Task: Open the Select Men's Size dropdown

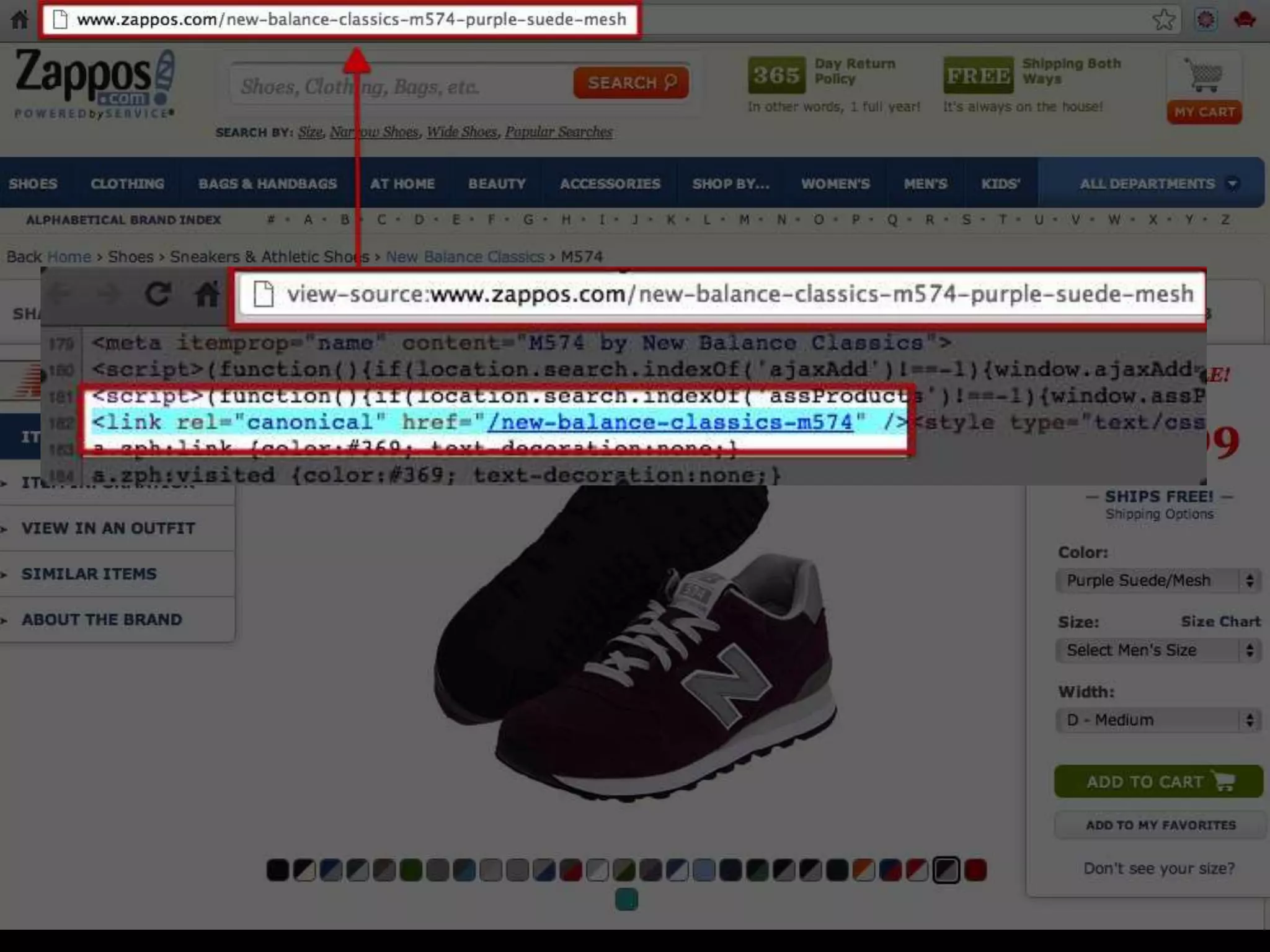Action: coord(1158,650)
